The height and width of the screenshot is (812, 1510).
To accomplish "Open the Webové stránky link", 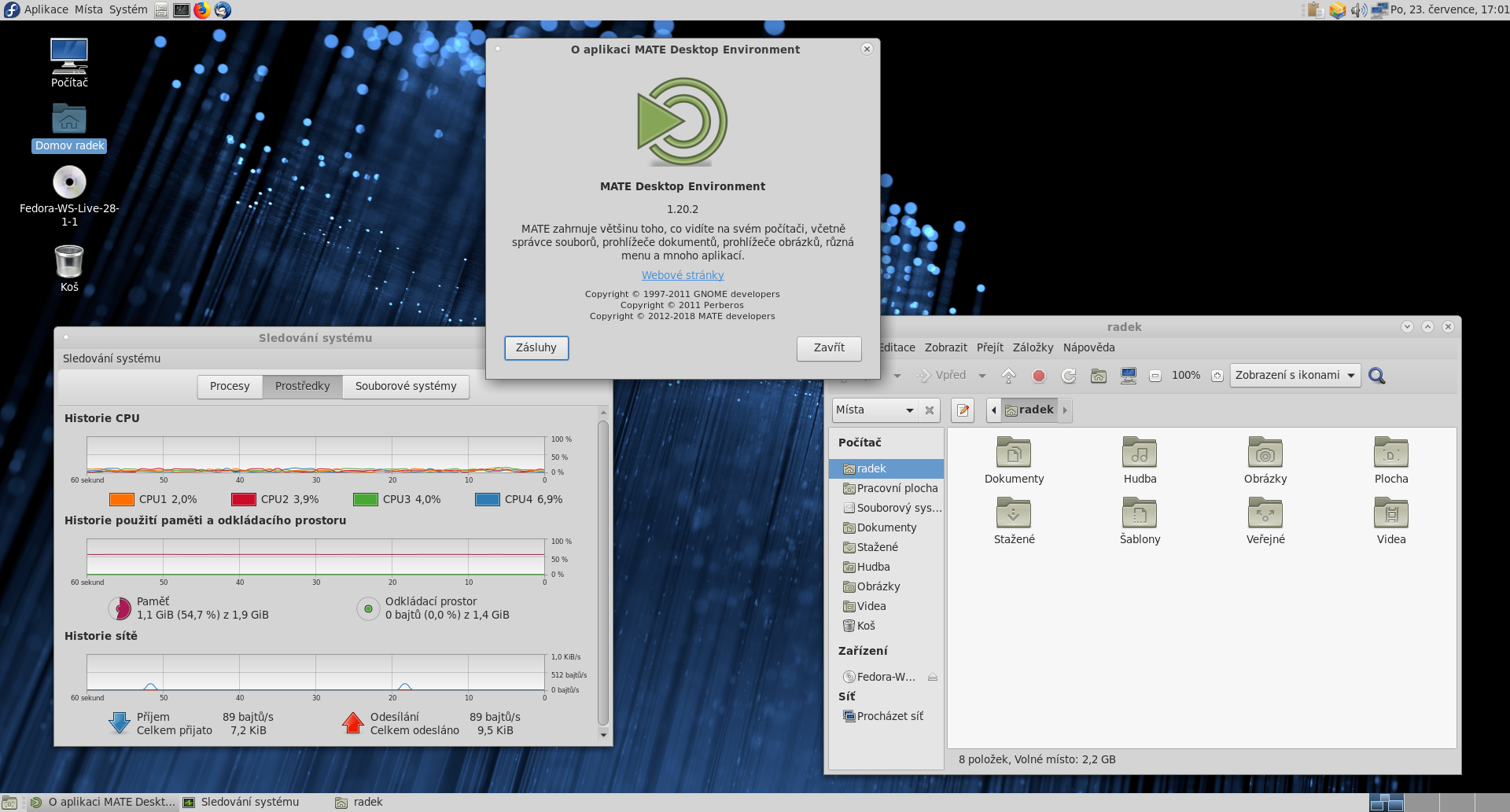I will pyautogui.click(x=683, y=275).
